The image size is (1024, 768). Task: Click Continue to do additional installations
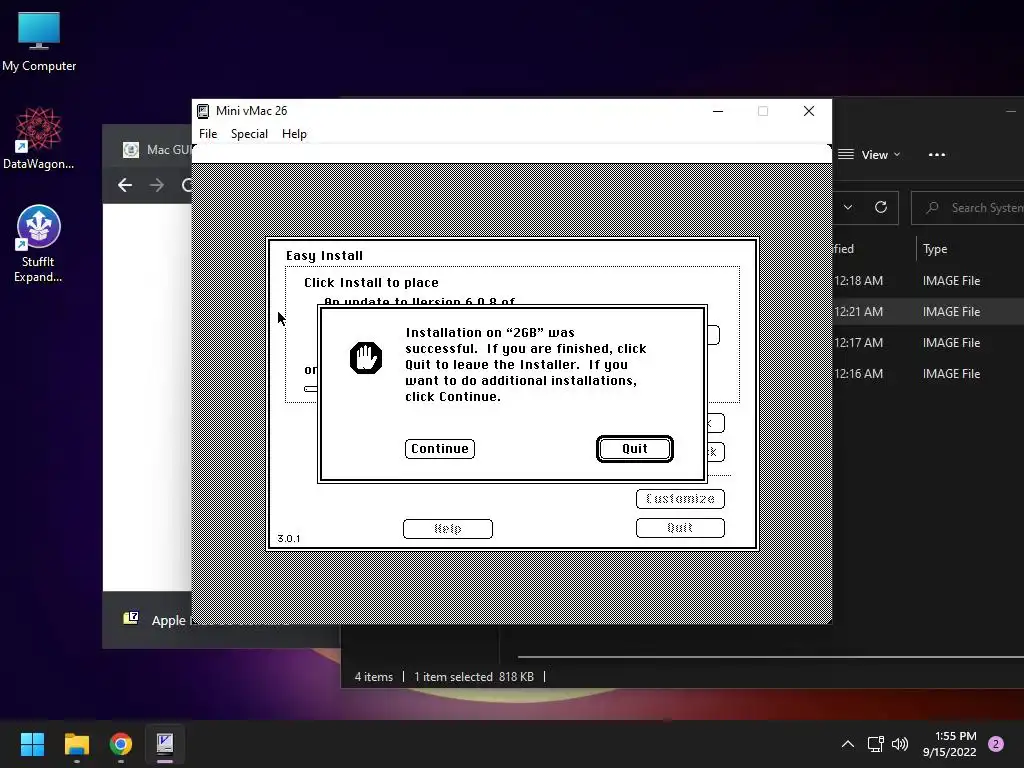point(440,449)
